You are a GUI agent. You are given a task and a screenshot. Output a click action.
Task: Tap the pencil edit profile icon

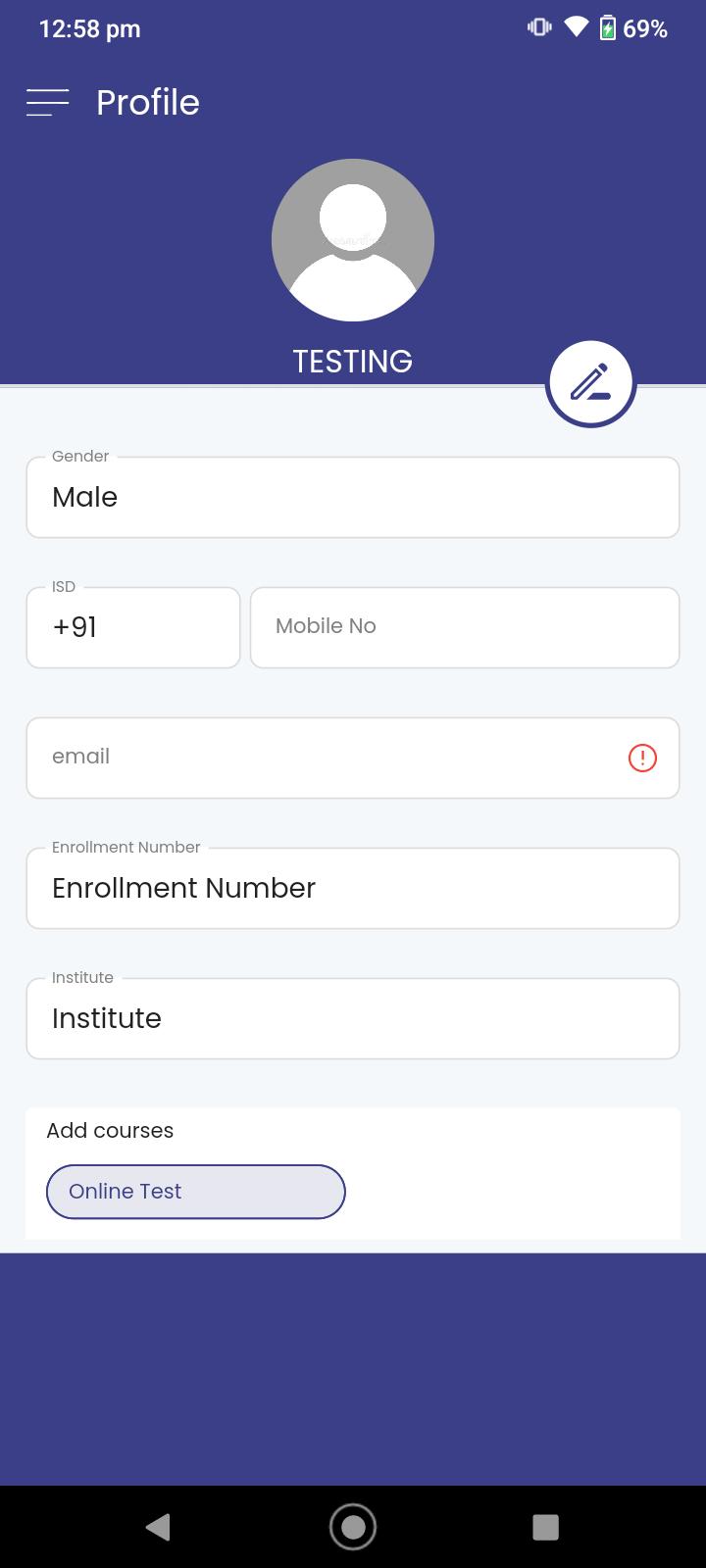click(x=590, y=383)
